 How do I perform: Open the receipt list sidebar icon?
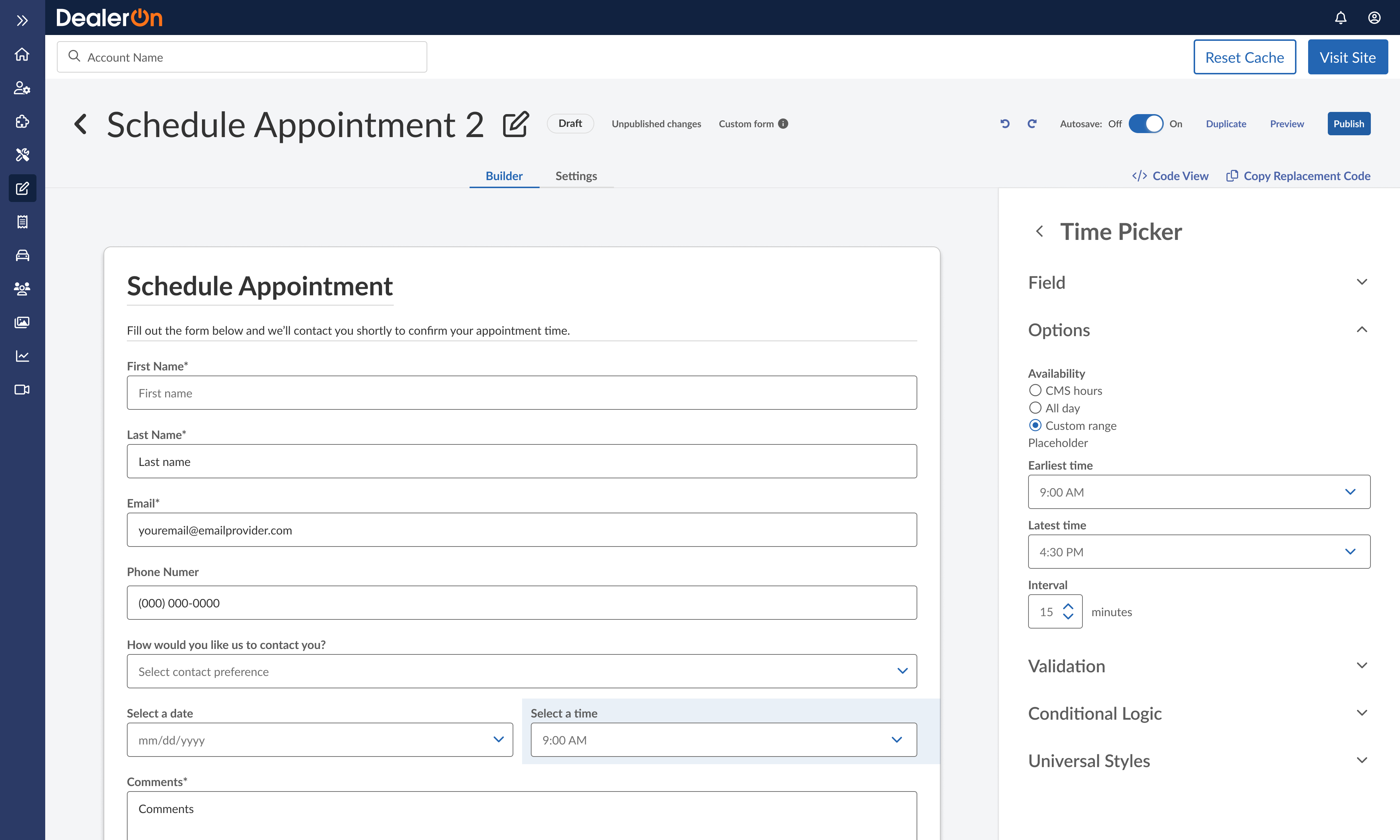(x=22, y=222)
